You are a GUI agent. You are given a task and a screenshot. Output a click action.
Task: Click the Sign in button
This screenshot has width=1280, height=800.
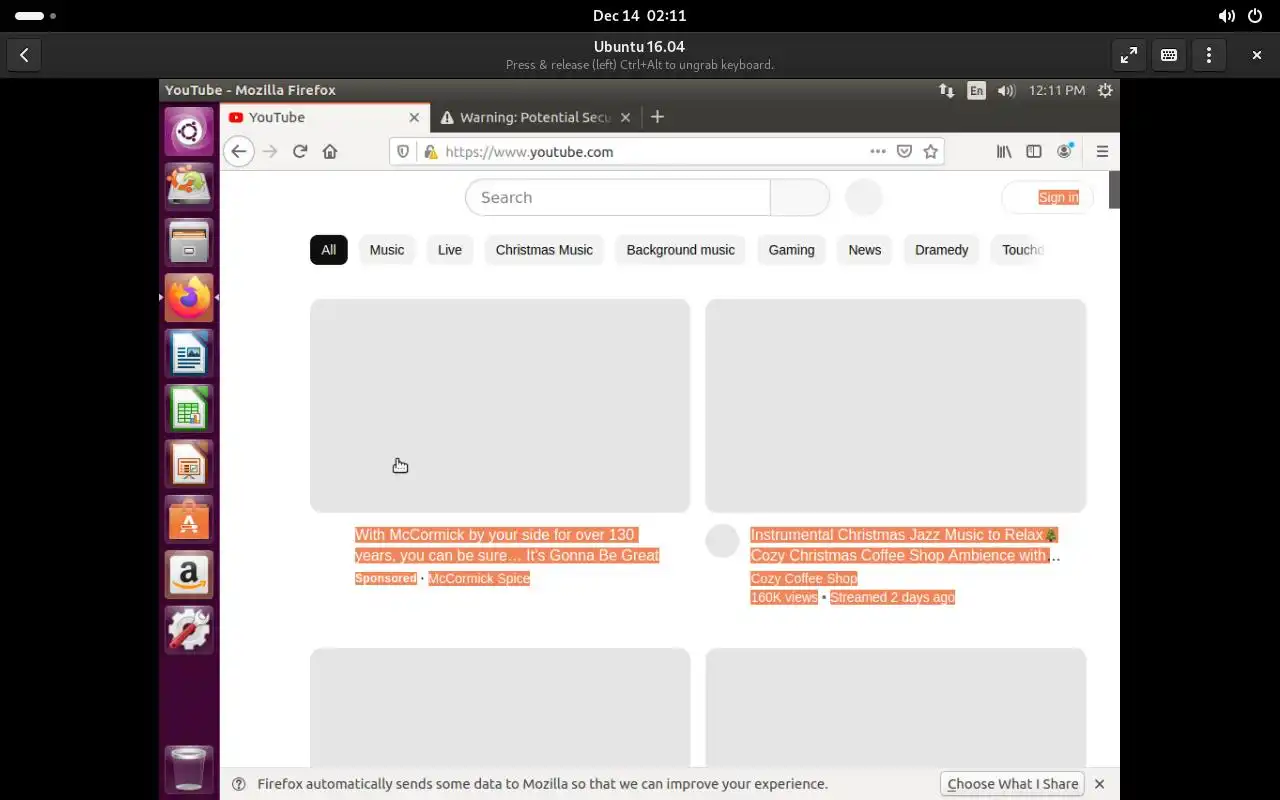click(1047, 198)
